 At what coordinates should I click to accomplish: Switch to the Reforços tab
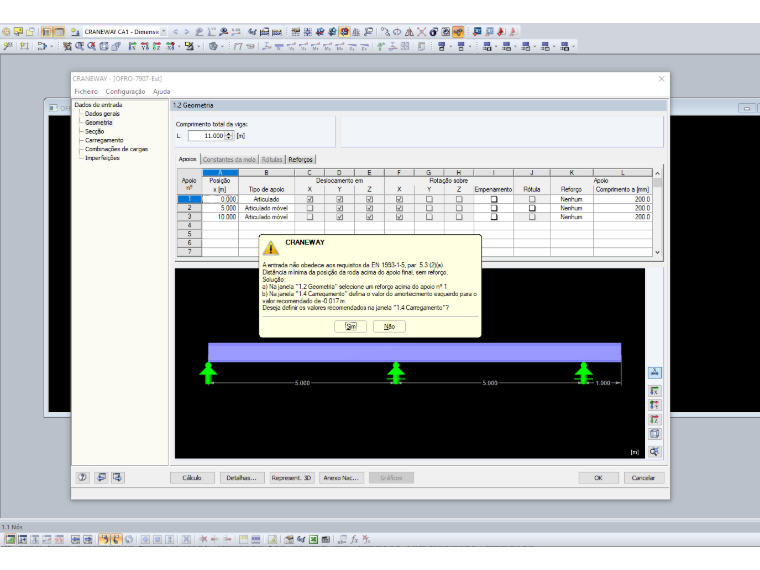[x=301, y=159]
